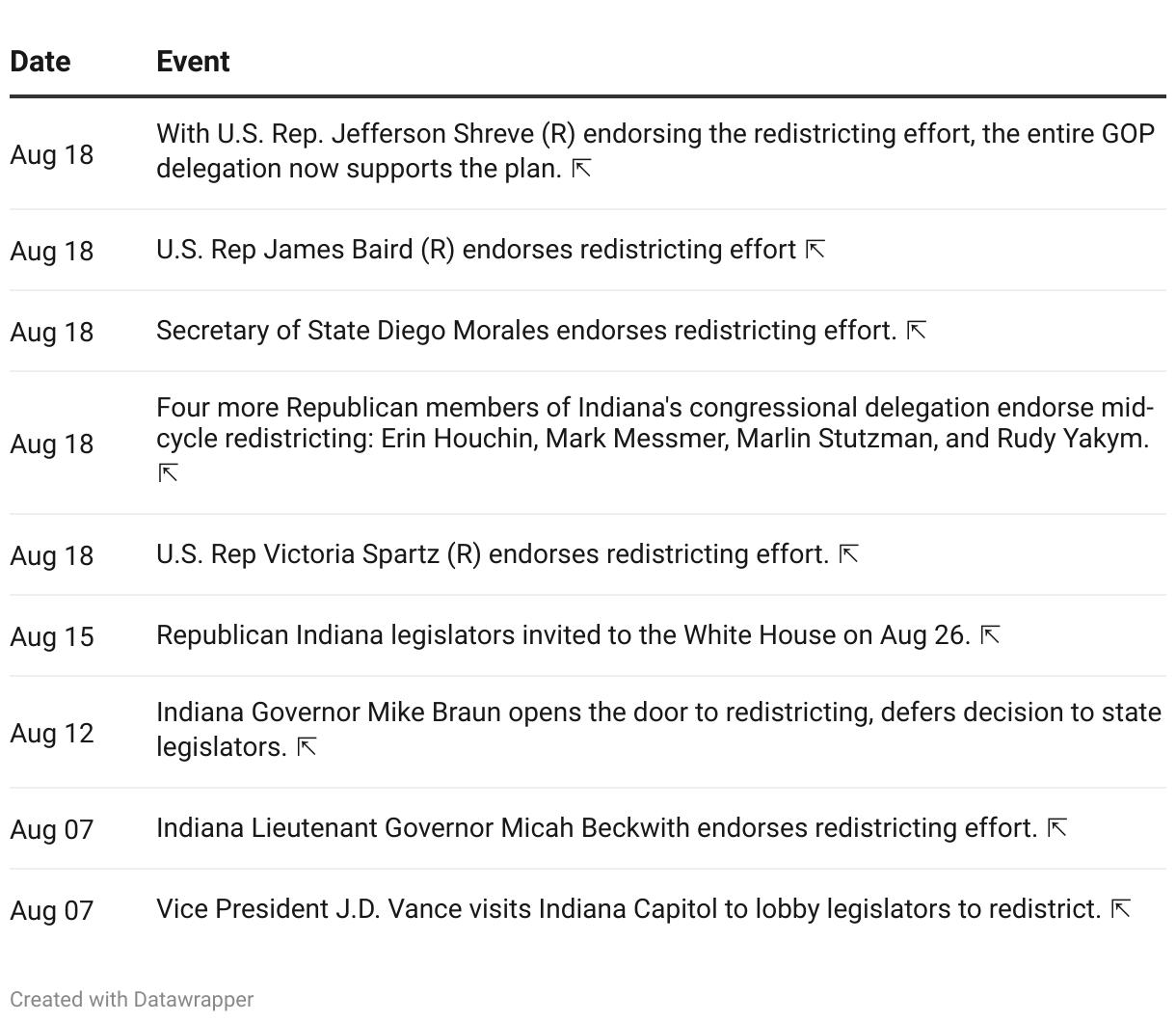Click the Lieutenant Governor Micah Beckwith text
This screenshot has height=1022, width=1176.
coord(596,828)
